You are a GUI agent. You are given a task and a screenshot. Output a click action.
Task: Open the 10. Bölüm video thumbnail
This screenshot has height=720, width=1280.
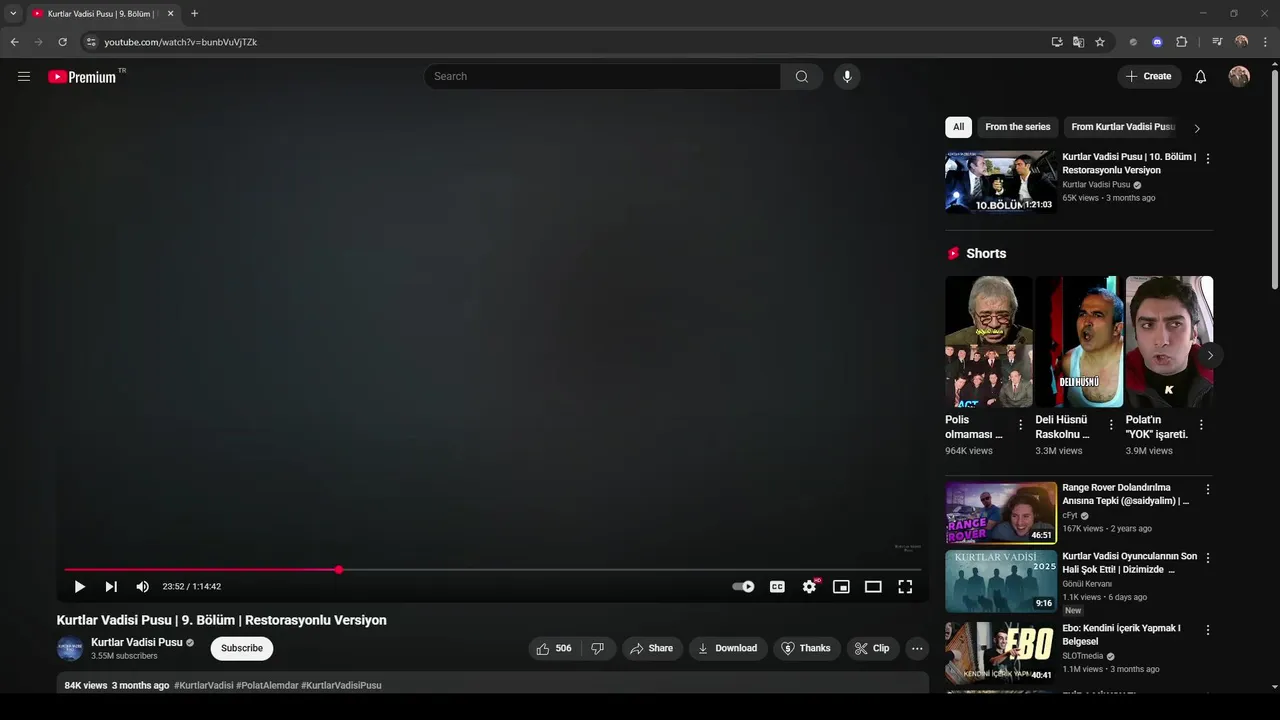pos(1001,182)
